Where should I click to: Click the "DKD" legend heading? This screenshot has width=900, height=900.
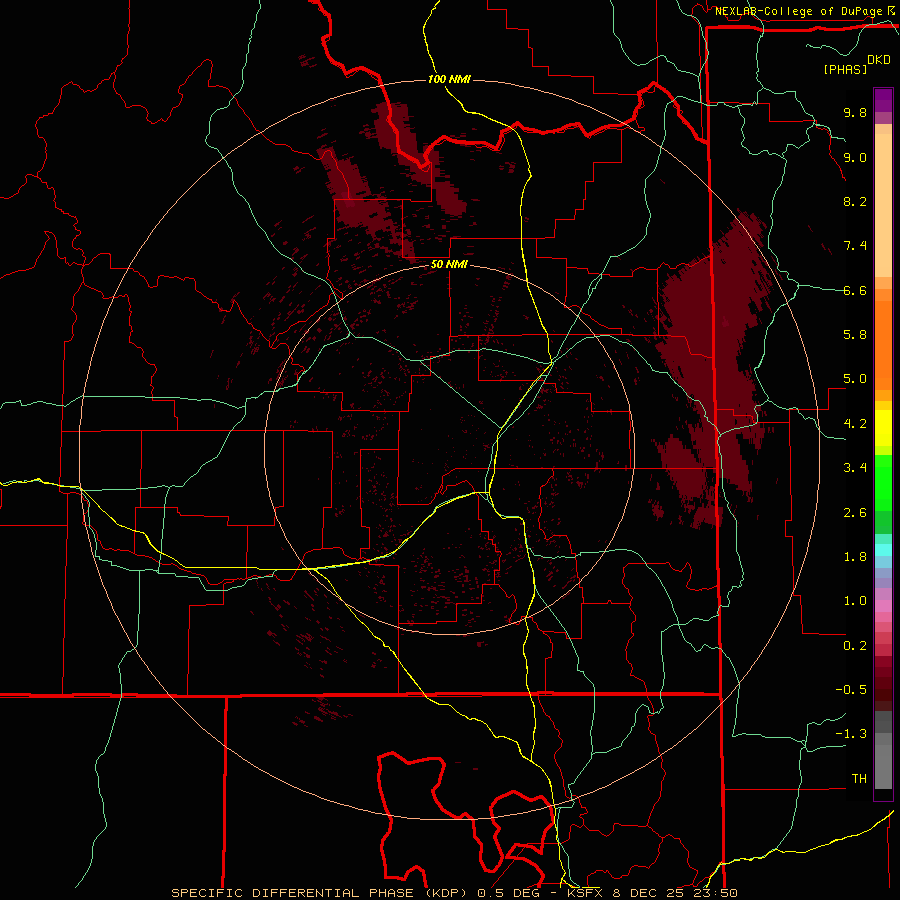pos(879,60)
